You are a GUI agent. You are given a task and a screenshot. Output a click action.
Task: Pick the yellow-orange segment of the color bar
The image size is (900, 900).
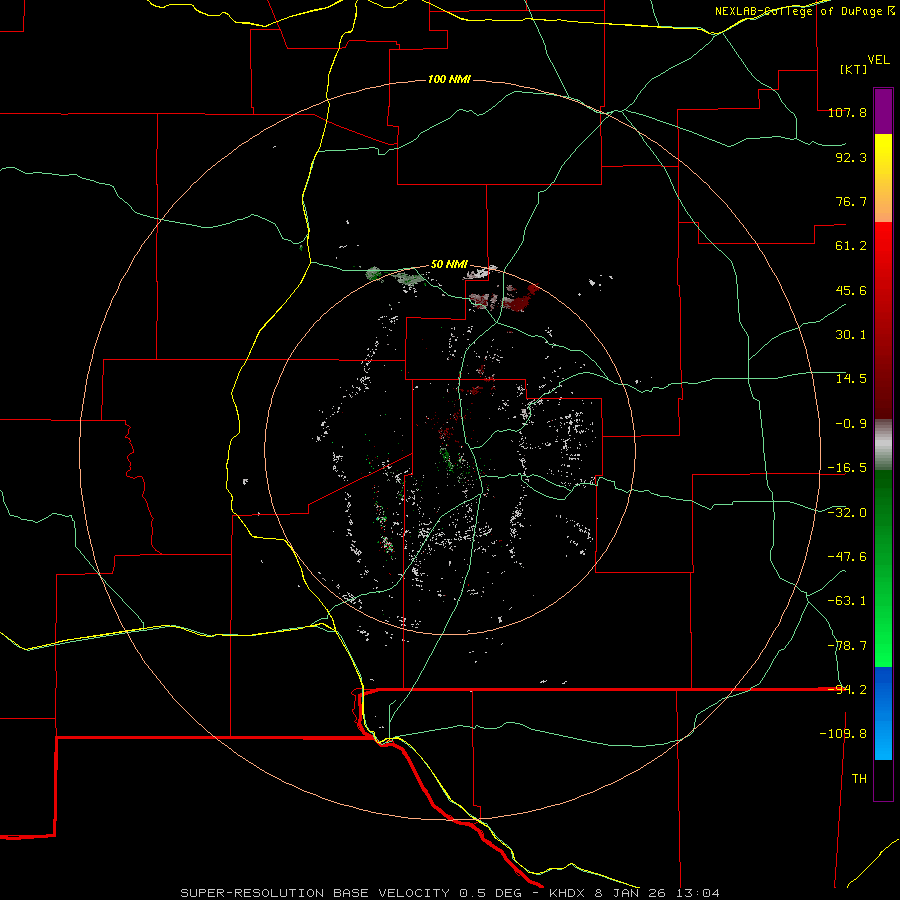point(883,178)
